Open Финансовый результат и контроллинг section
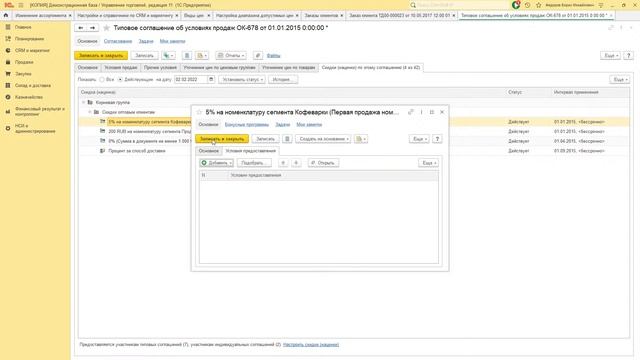 coord(40,111)
